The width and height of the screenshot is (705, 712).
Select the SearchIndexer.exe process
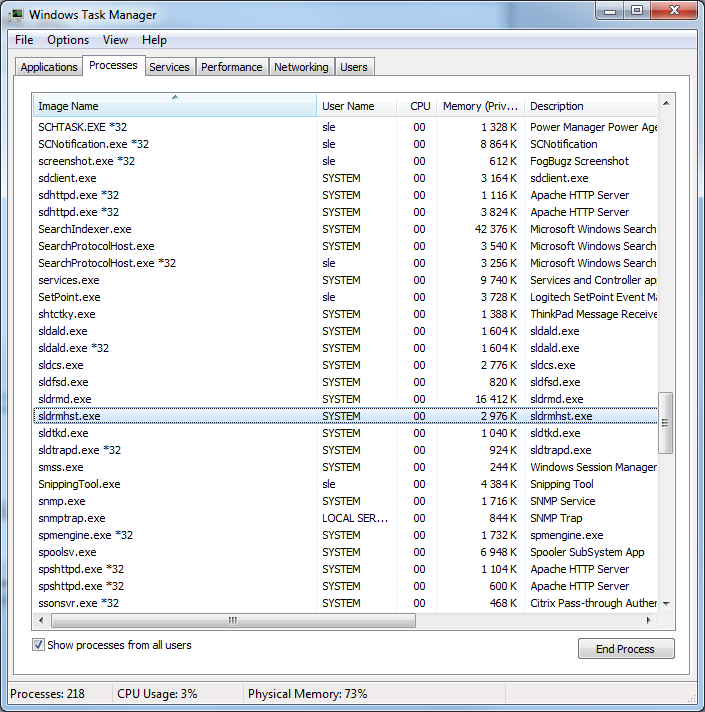(x=345, y=229)
